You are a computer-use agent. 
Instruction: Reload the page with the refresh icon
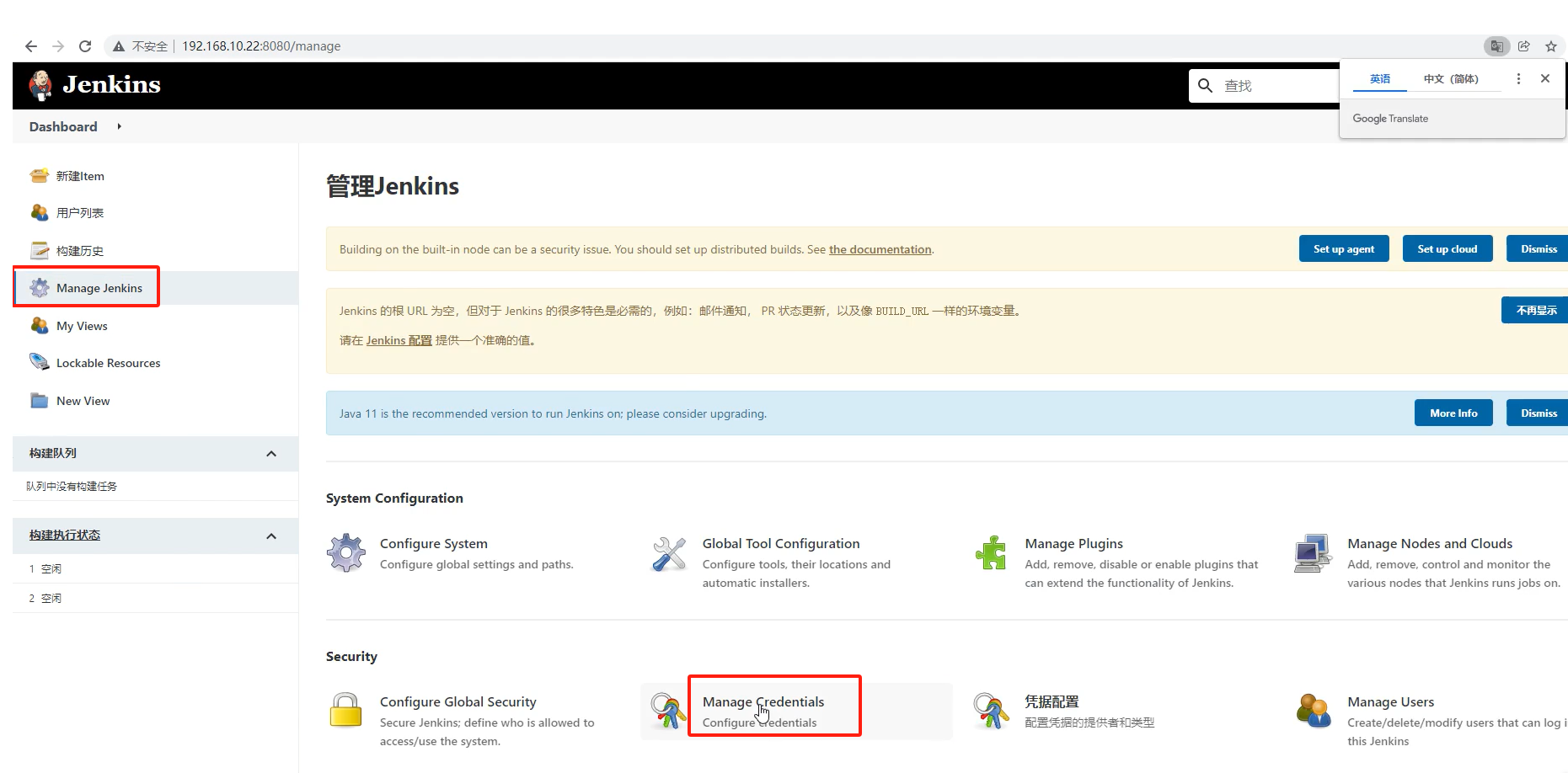[x=85, y=46]
